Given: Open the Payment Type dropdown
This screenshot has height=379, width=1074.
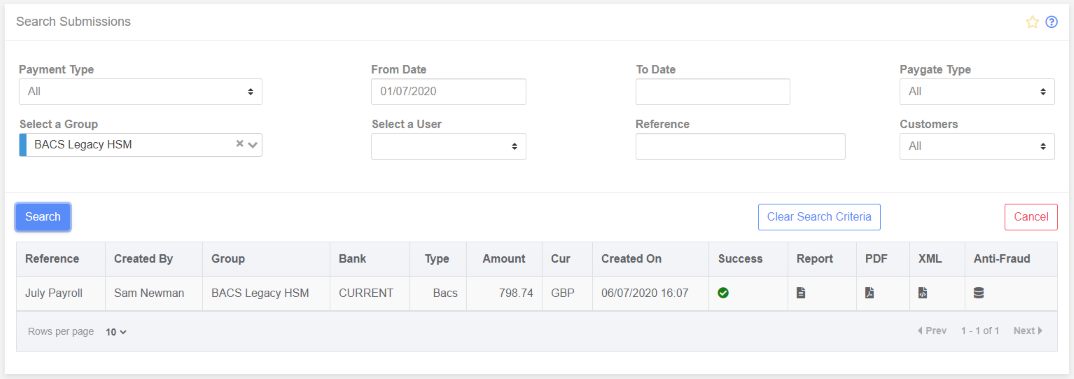Looking at the screenshot, I should [140, 91].
